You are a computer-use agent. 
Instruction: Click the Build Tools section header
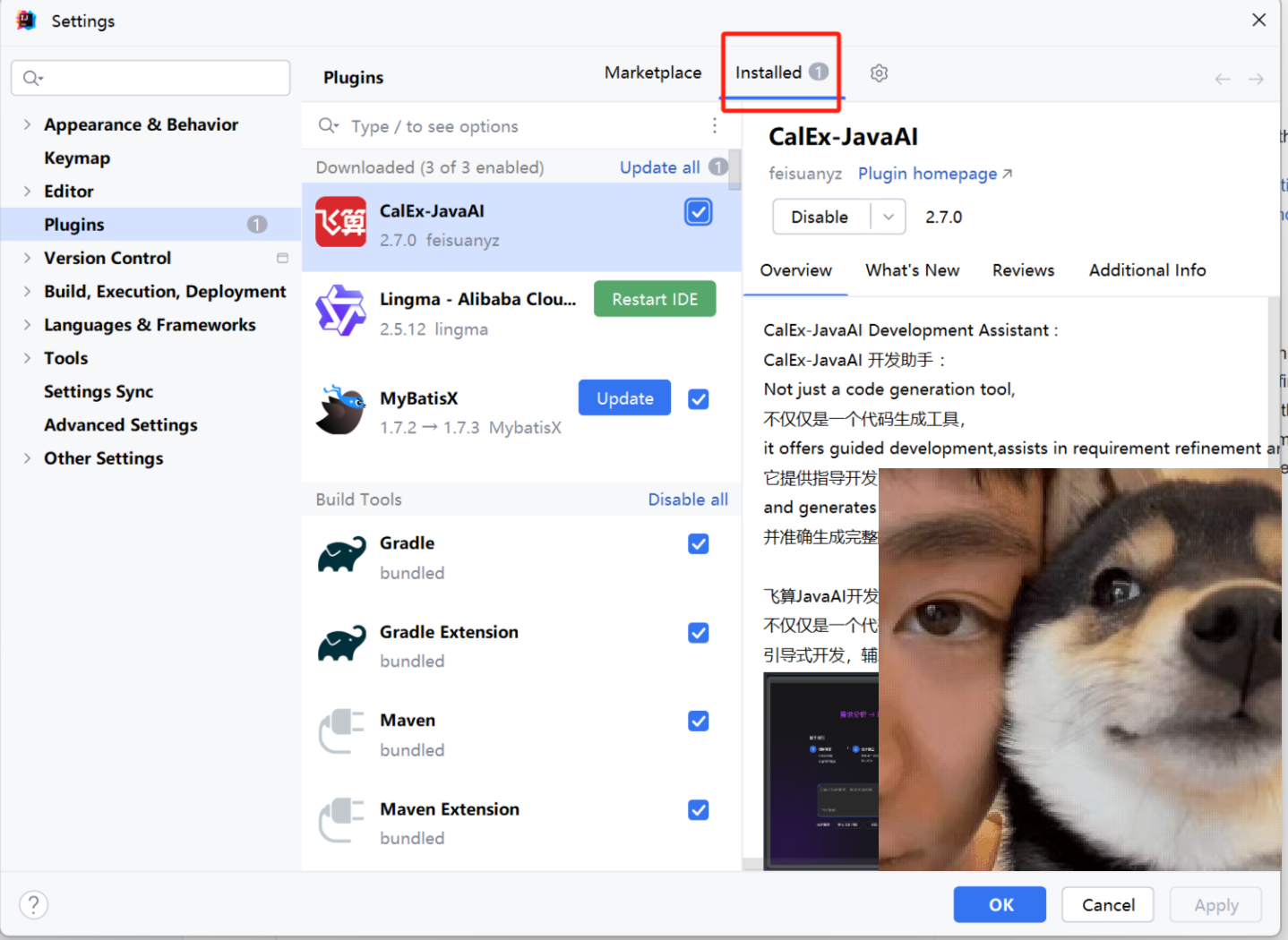(x=358, y=500)
